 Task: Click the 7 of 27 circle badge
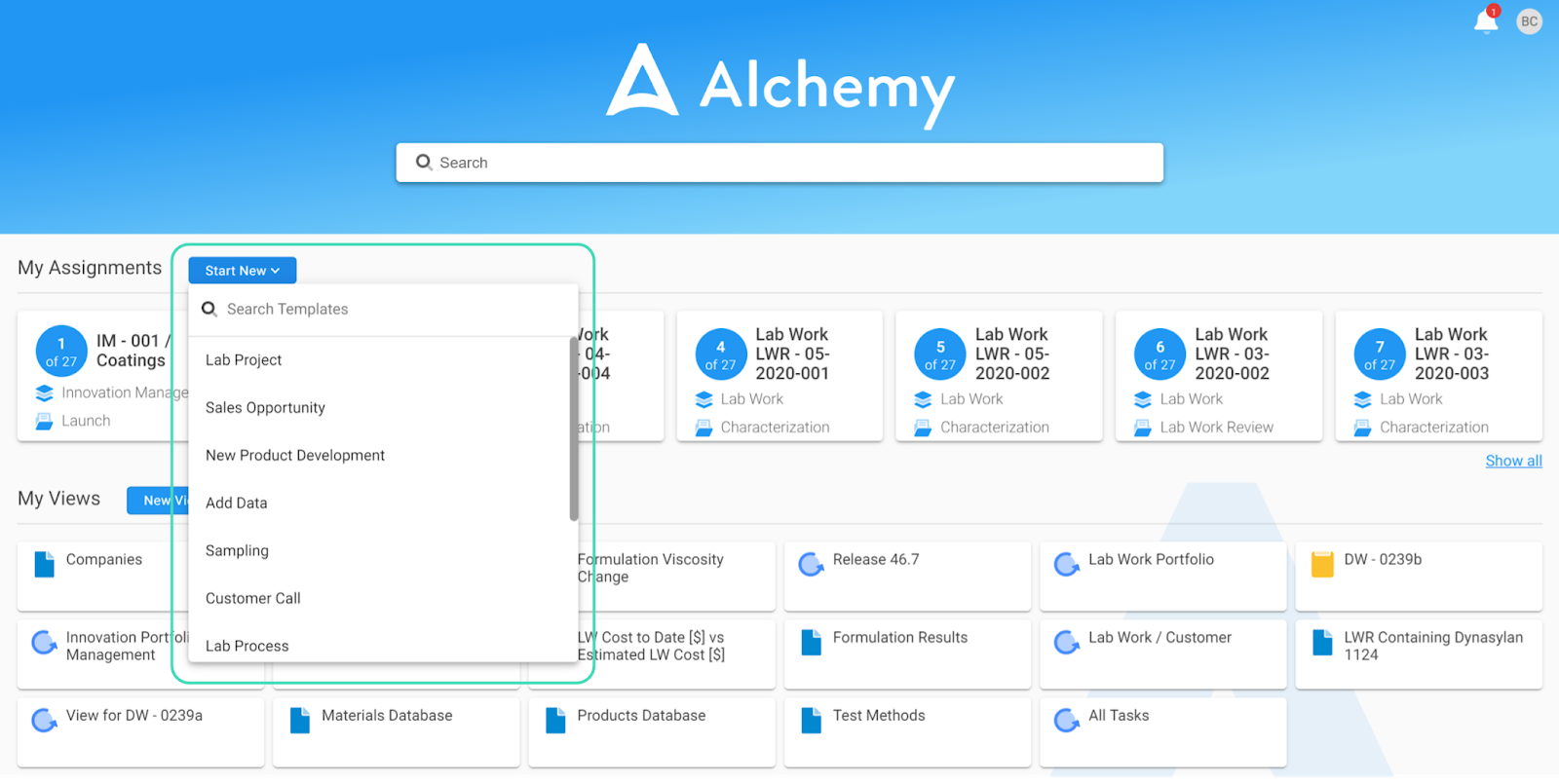1380,355
